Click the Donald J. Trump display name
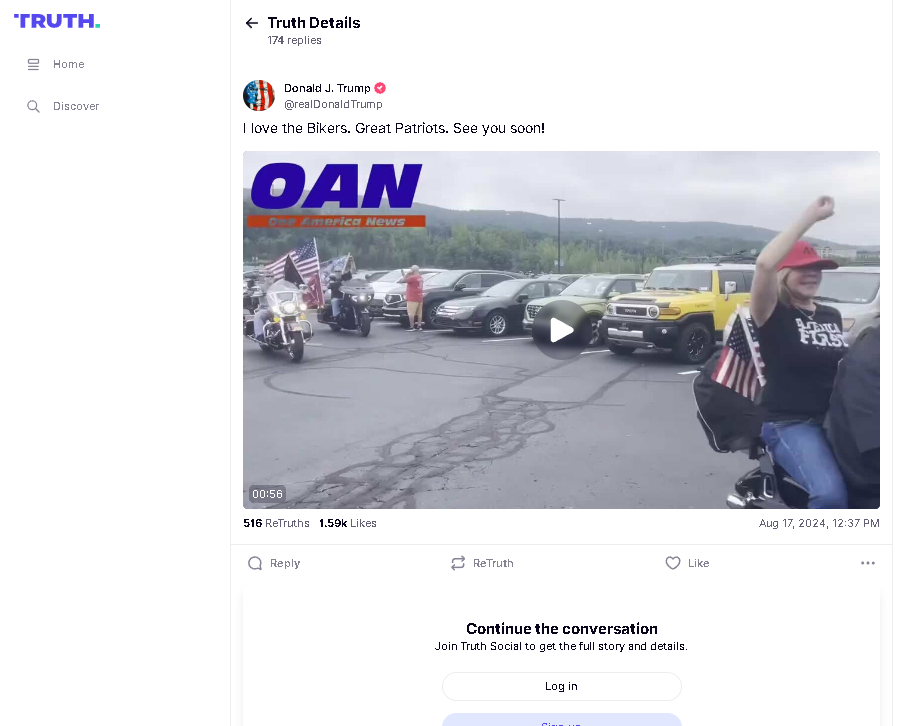902x726 pixels. 327,88
